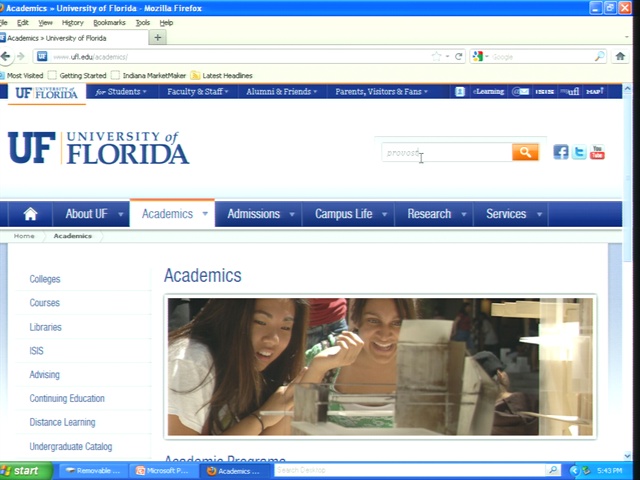The image size is (640, 480).
Task: Open the Tools menu
Action: 142,23
